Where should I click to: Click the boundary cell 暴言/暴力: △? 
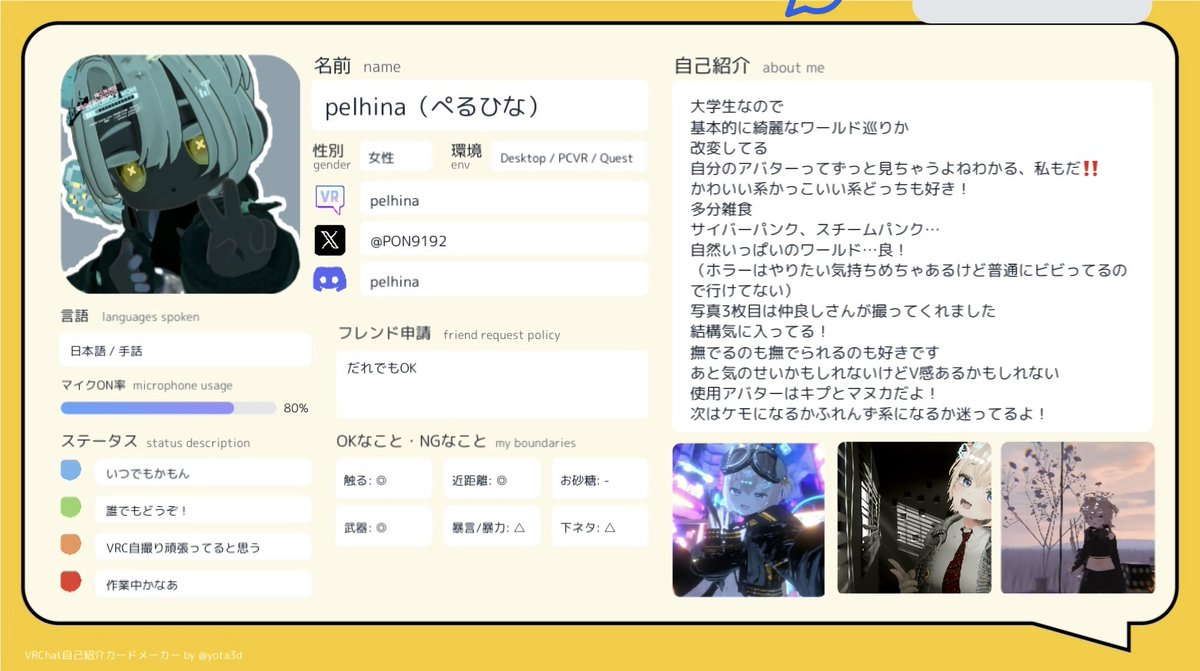(x=491, y=526)
